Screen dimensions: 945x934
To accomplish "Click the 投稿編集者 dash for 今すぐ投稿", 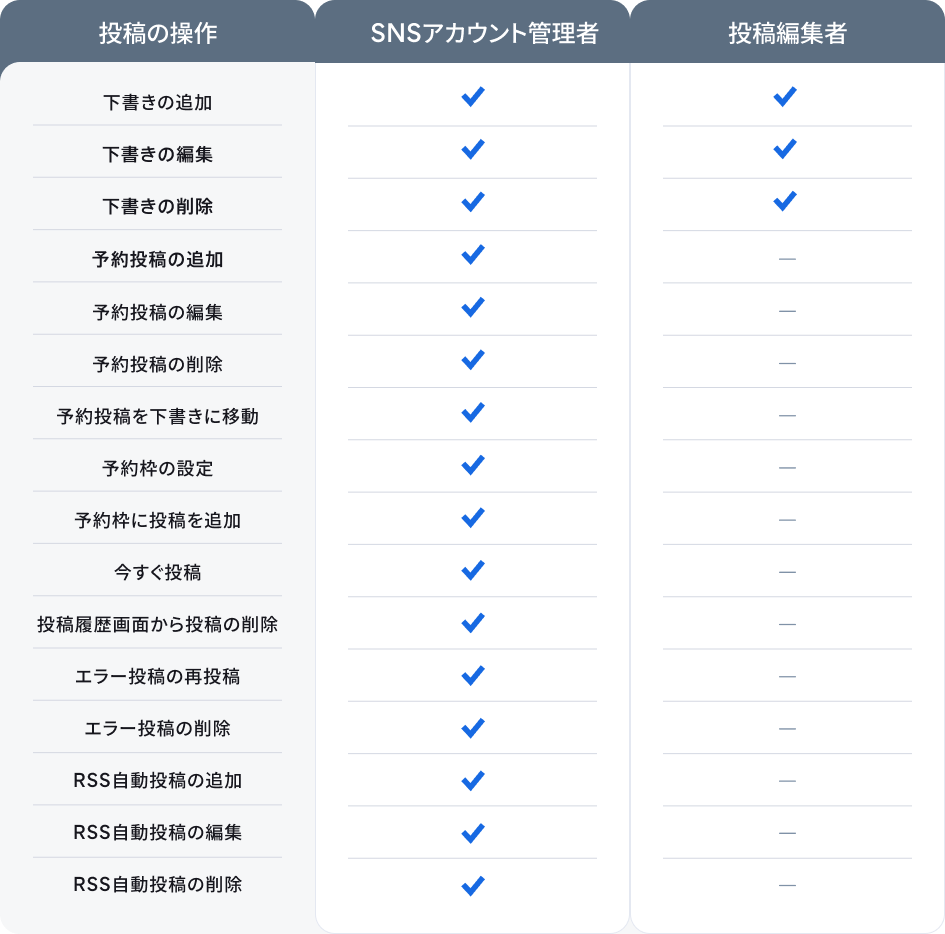I will point(787,572).
